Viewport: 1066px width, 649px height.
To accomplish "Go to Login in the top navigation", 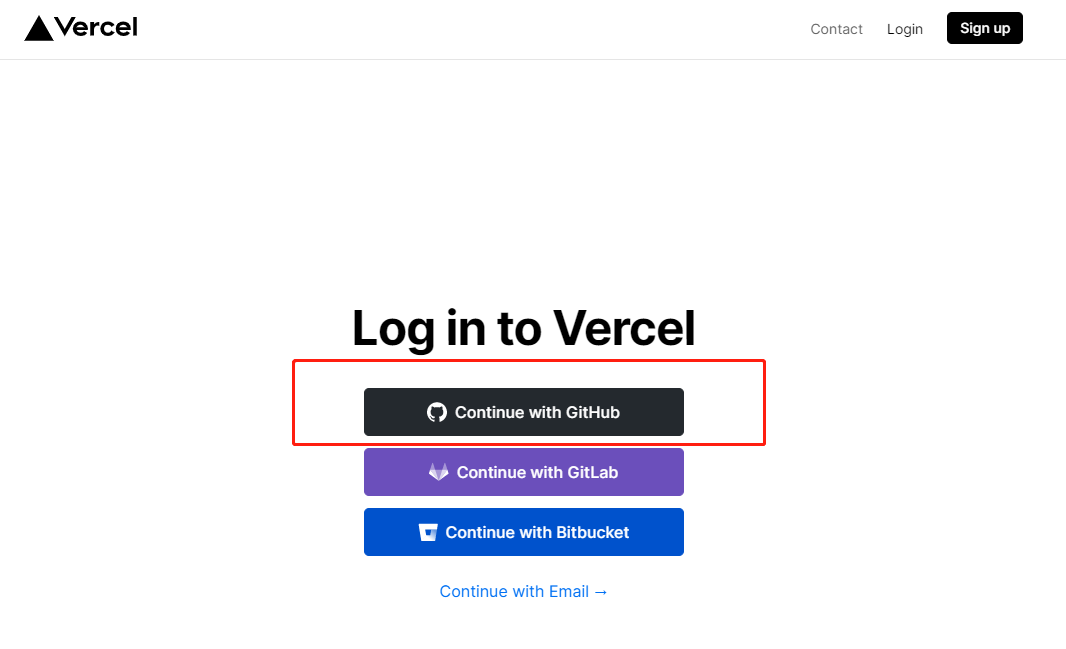I will [904, 29].
